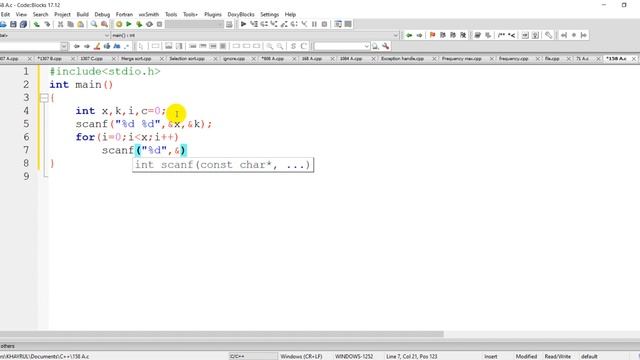Click the Paste icon
Image resolution: width=640 pixels, height=360 pixels.
point(80,24)
